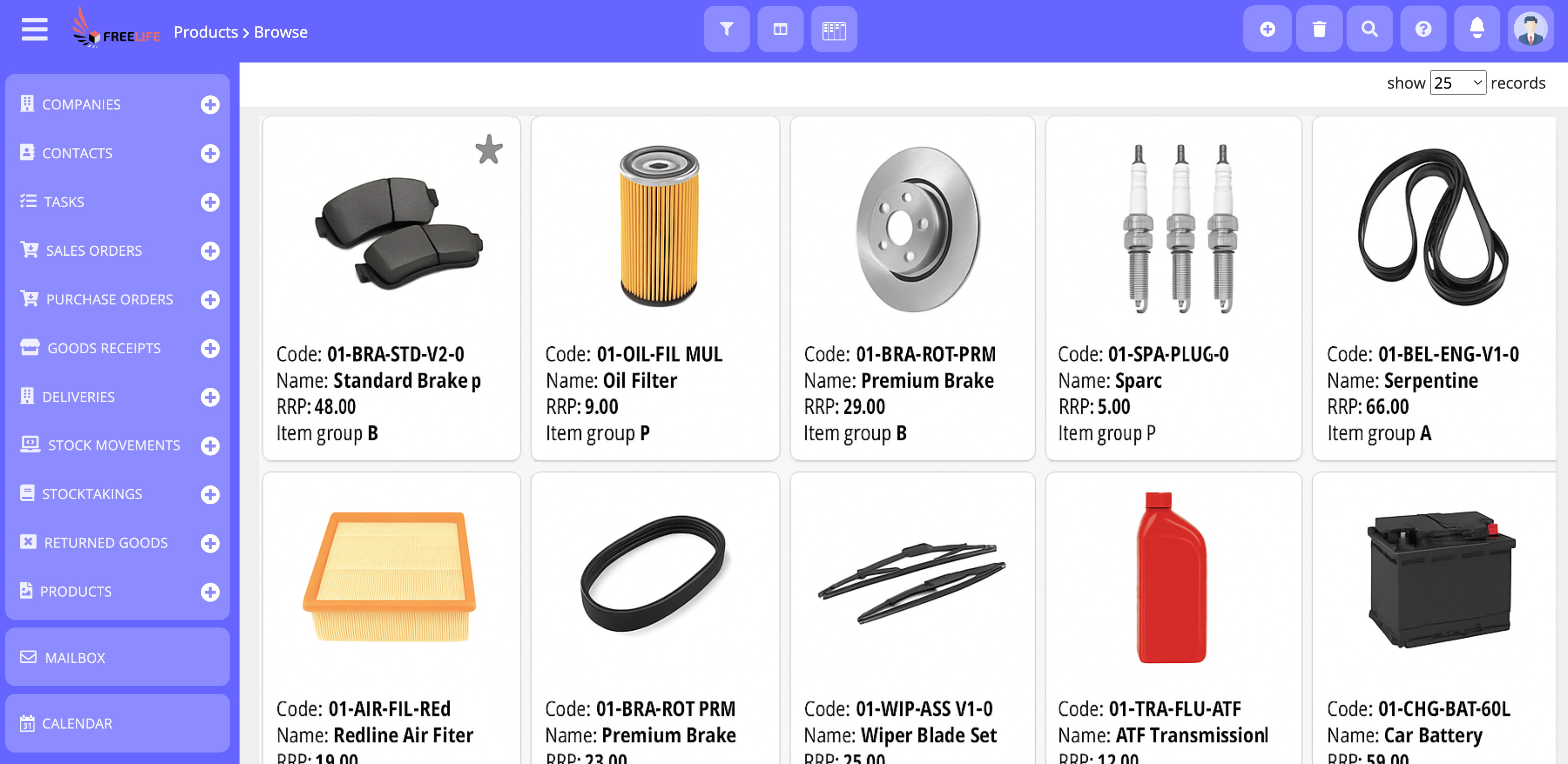Viewport: 1568px width, 764px height.
Task: Open the show 25 records dropdown
Action: (x=1457, y=83)
